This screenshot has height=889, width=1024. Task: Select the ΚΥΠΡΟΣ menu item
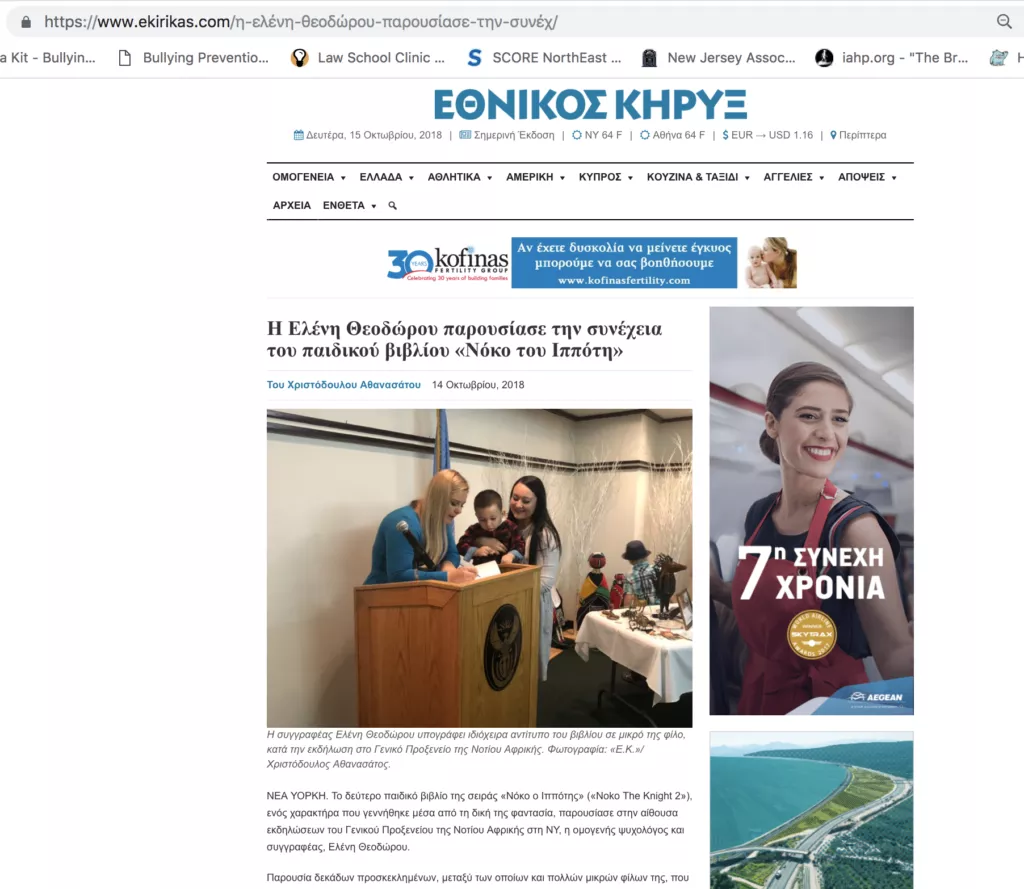coord(605,177)
